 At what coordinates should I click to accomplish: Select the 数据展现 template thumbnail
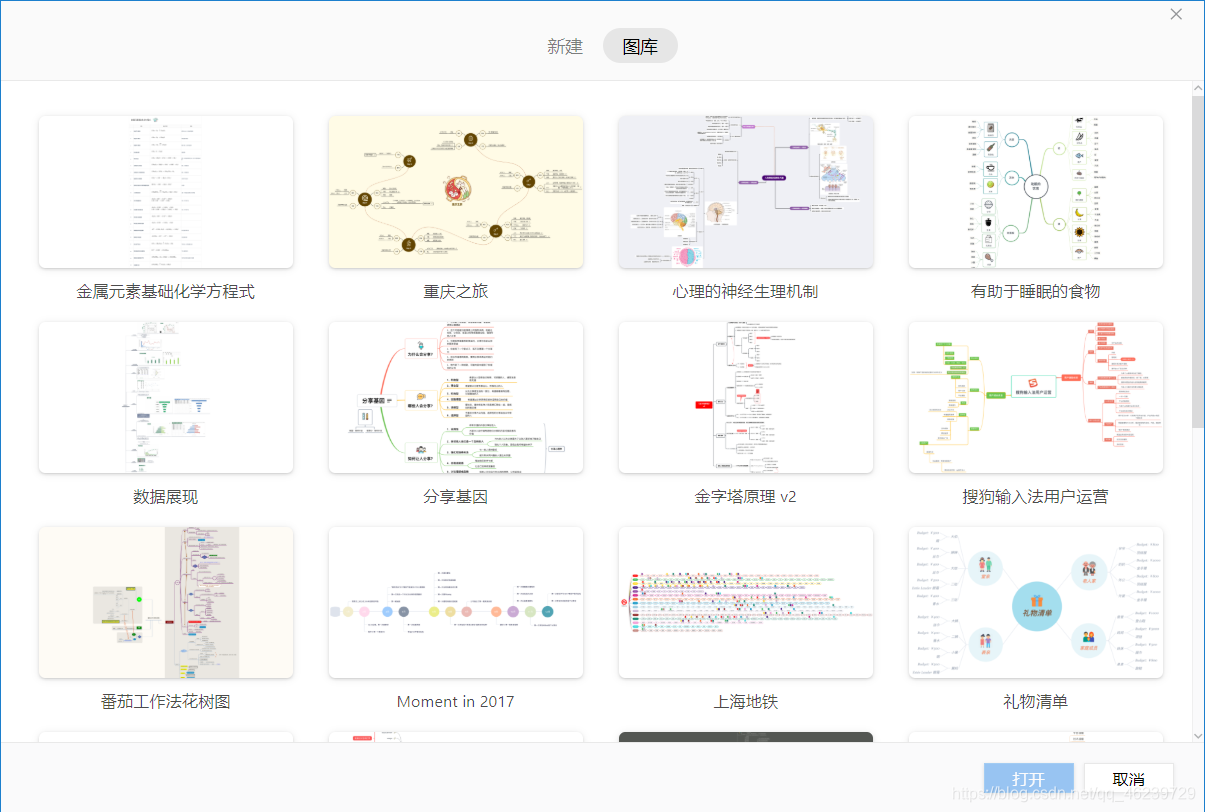coord(166,397)
